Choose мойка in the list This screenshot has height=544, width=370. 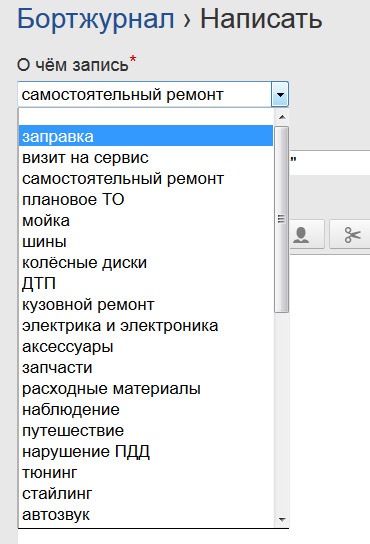click(146, 221)
